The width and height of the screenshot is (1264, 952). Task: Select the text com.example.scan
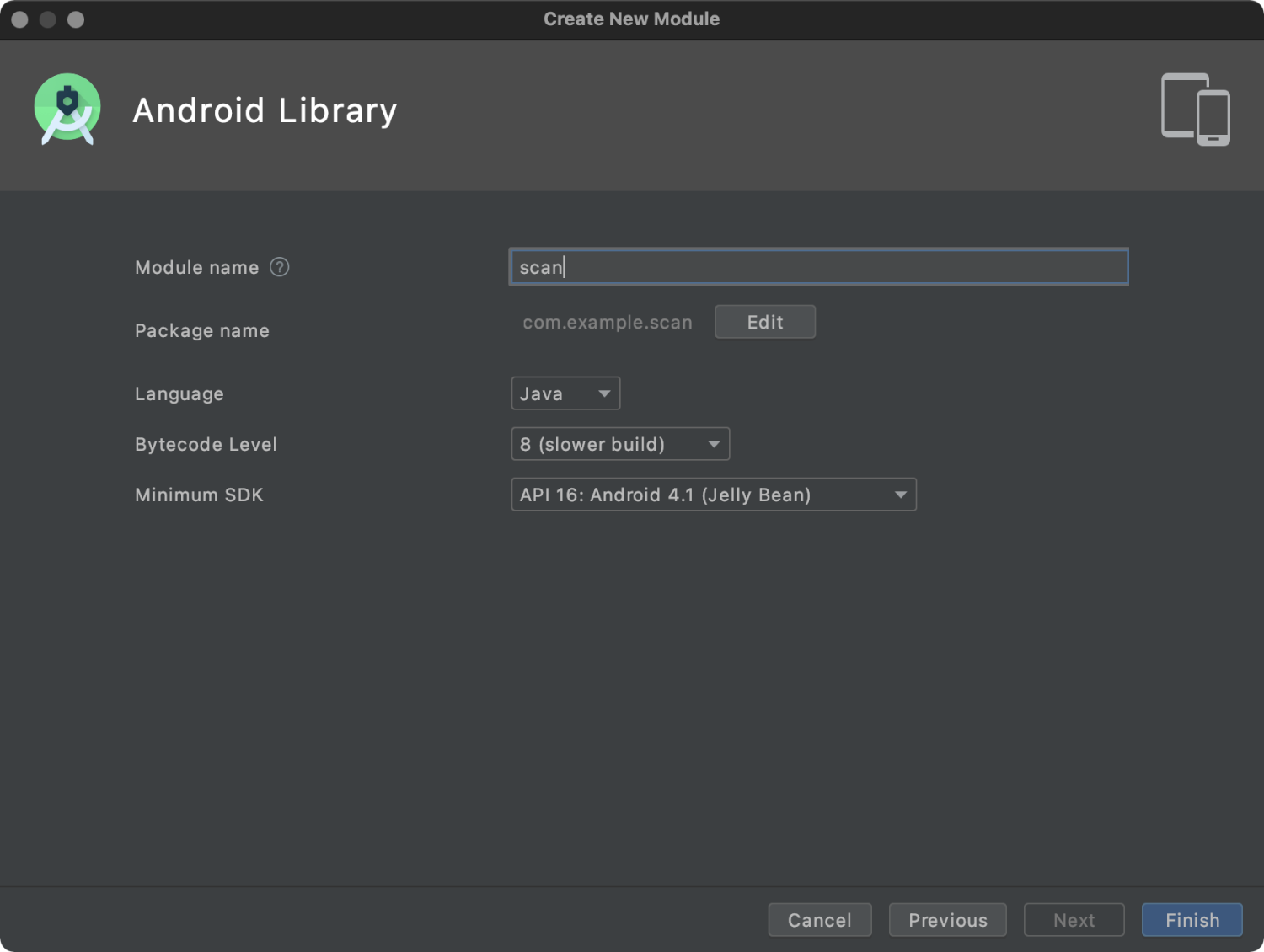pos(607,322)
